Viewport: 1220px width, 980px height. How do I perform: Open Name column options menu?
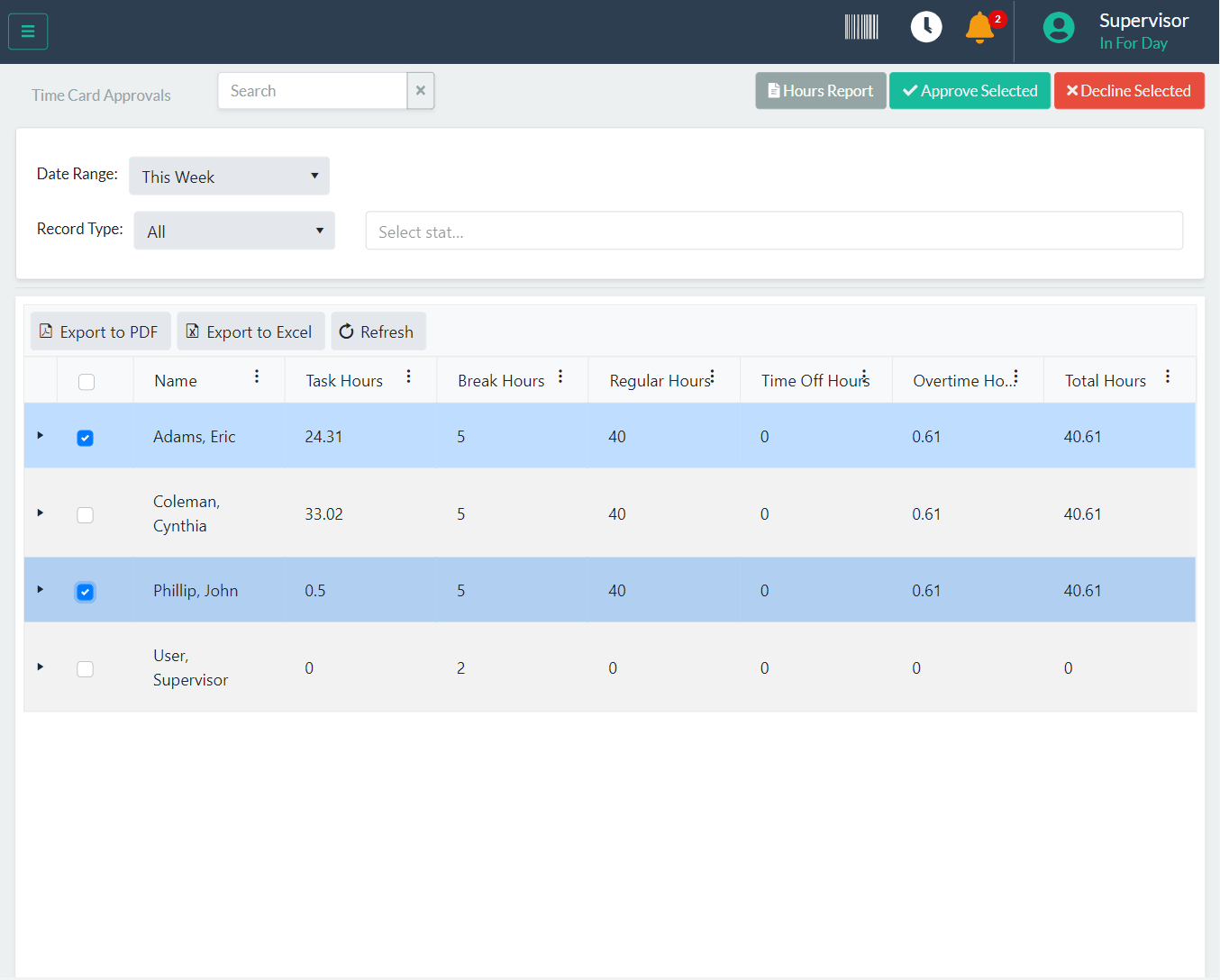click(257, 377)
